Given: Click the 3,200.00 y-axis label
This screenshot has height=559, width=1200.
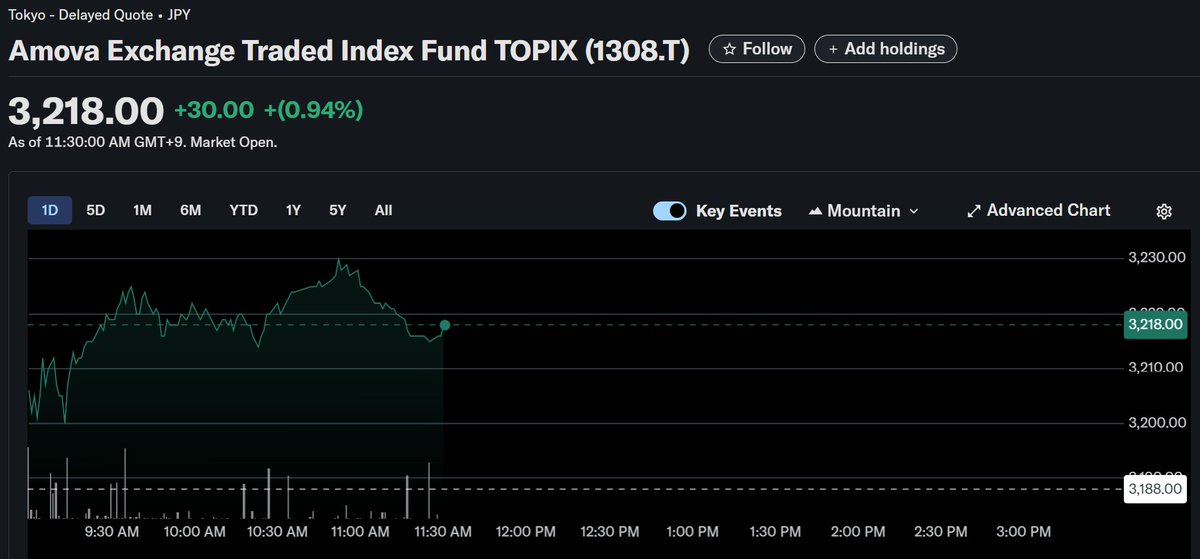Looking at the screenshot, I should point(1155,423).
